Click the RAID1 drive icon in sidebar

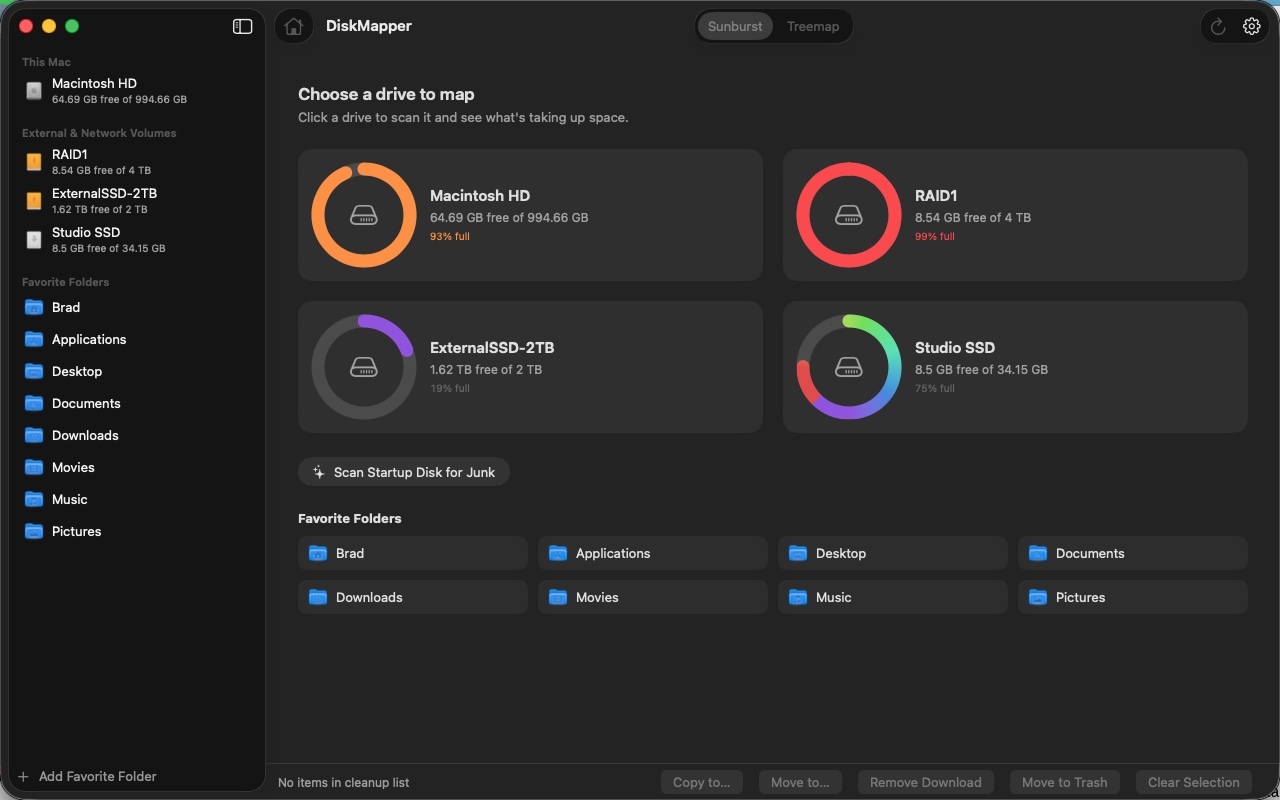[34, 162]
